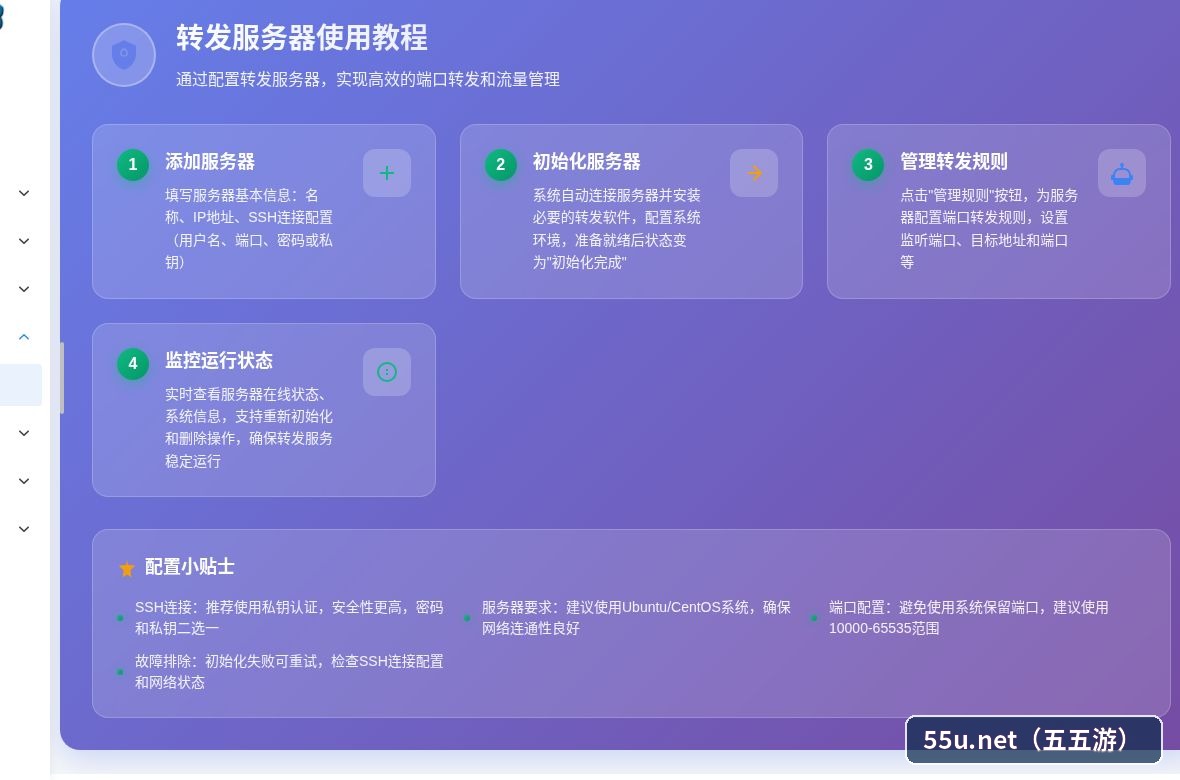Click the shield icon beside tutorial title
The width and height of the screenshot is (1180, 780).
click(124, 55)
